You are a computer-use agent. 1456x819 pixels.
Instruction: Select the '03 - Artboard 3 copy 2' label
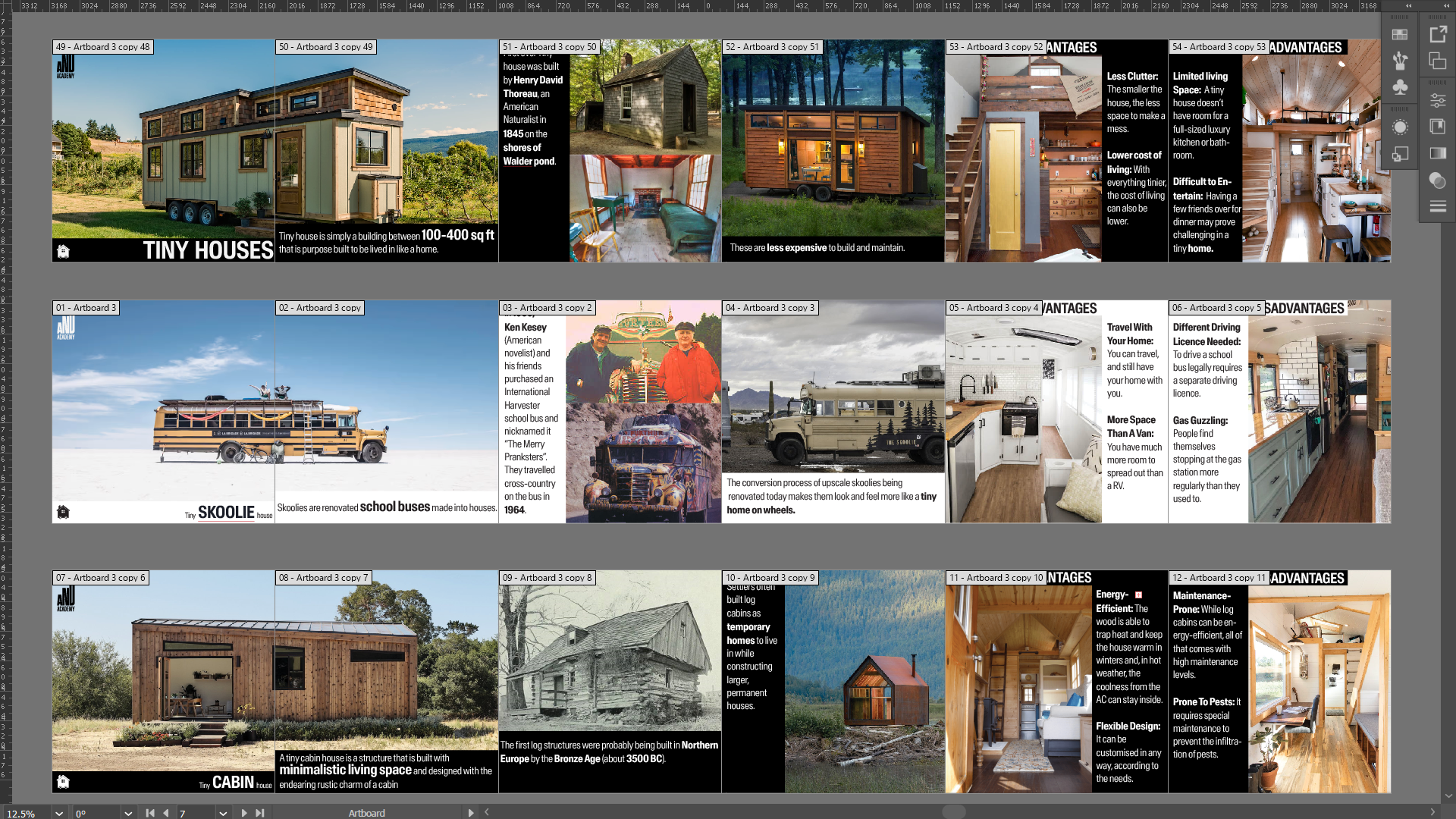point(548,308)
